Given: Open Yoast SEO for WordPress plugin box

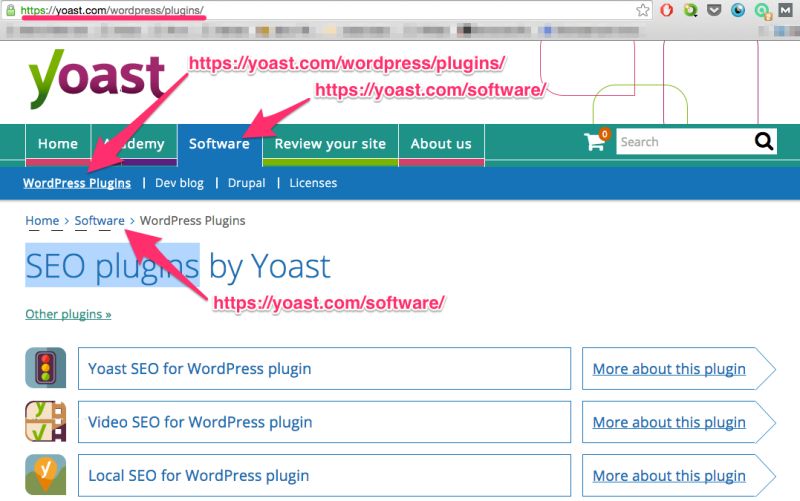Looking at the screenshot, I should [x=324, y=368].
